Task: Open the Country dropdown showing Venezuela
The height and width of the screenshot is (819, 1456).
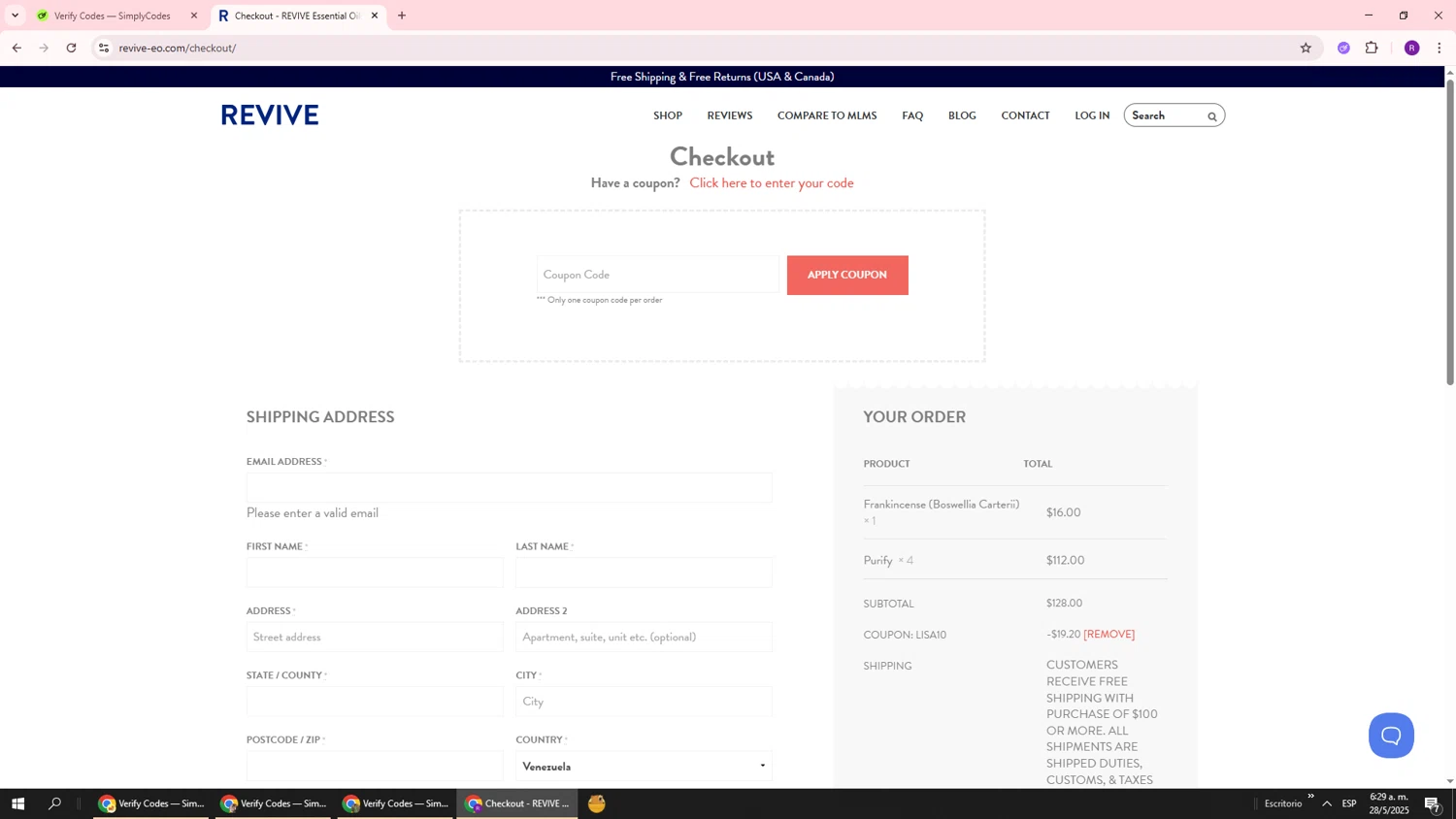Action: (x=644, y=767)
